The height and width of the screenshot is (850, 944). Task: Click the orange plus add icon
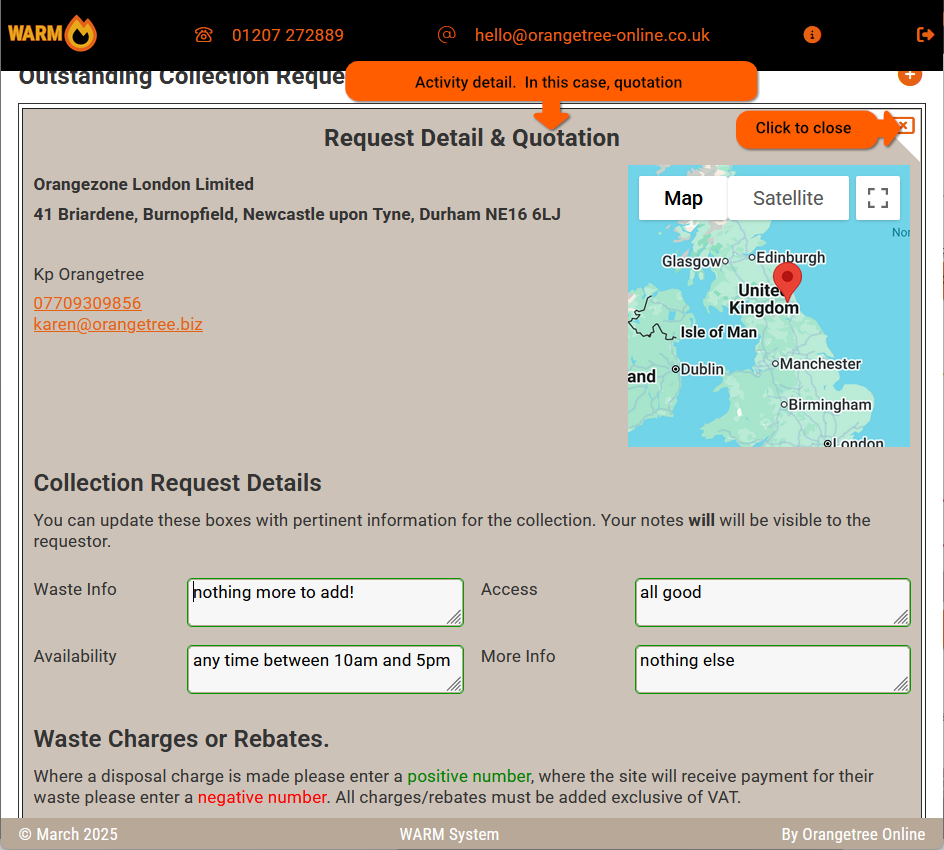909,75
